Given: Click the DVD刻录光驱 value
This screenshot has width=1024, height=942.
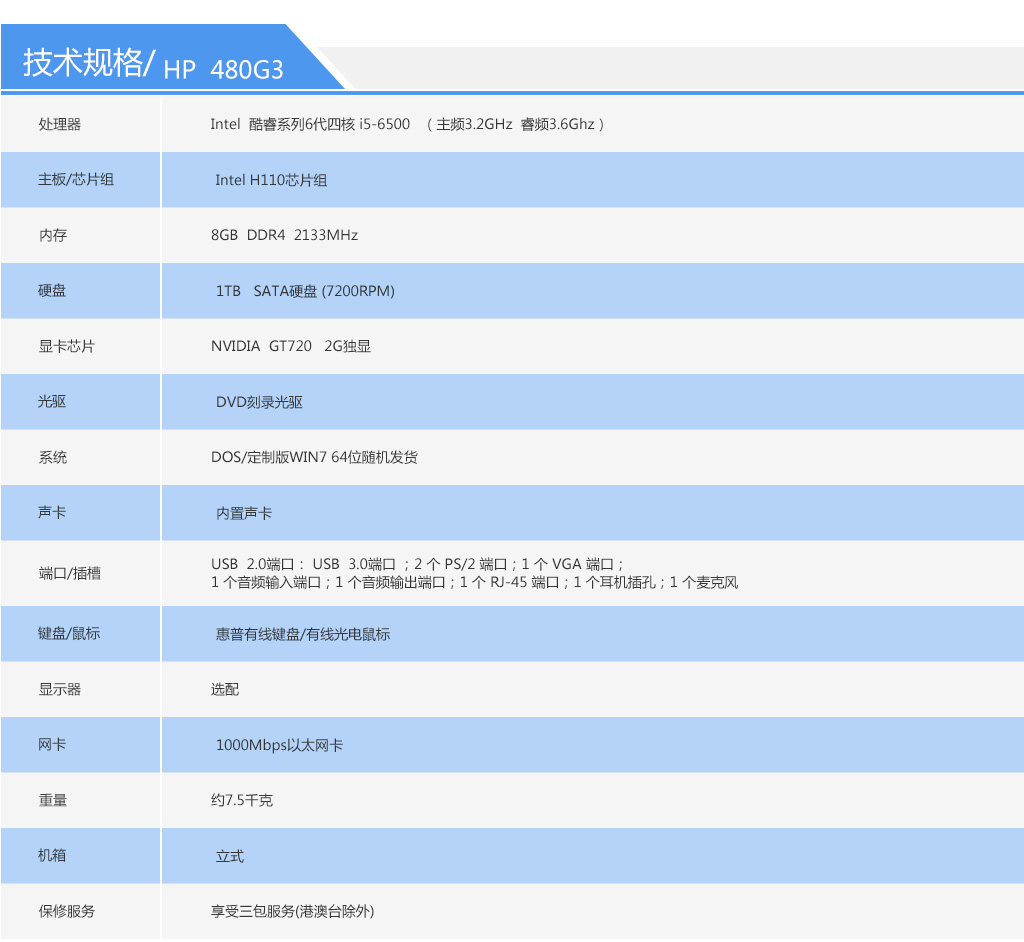Looking at the screenshot, I should (x=259, y=402).
